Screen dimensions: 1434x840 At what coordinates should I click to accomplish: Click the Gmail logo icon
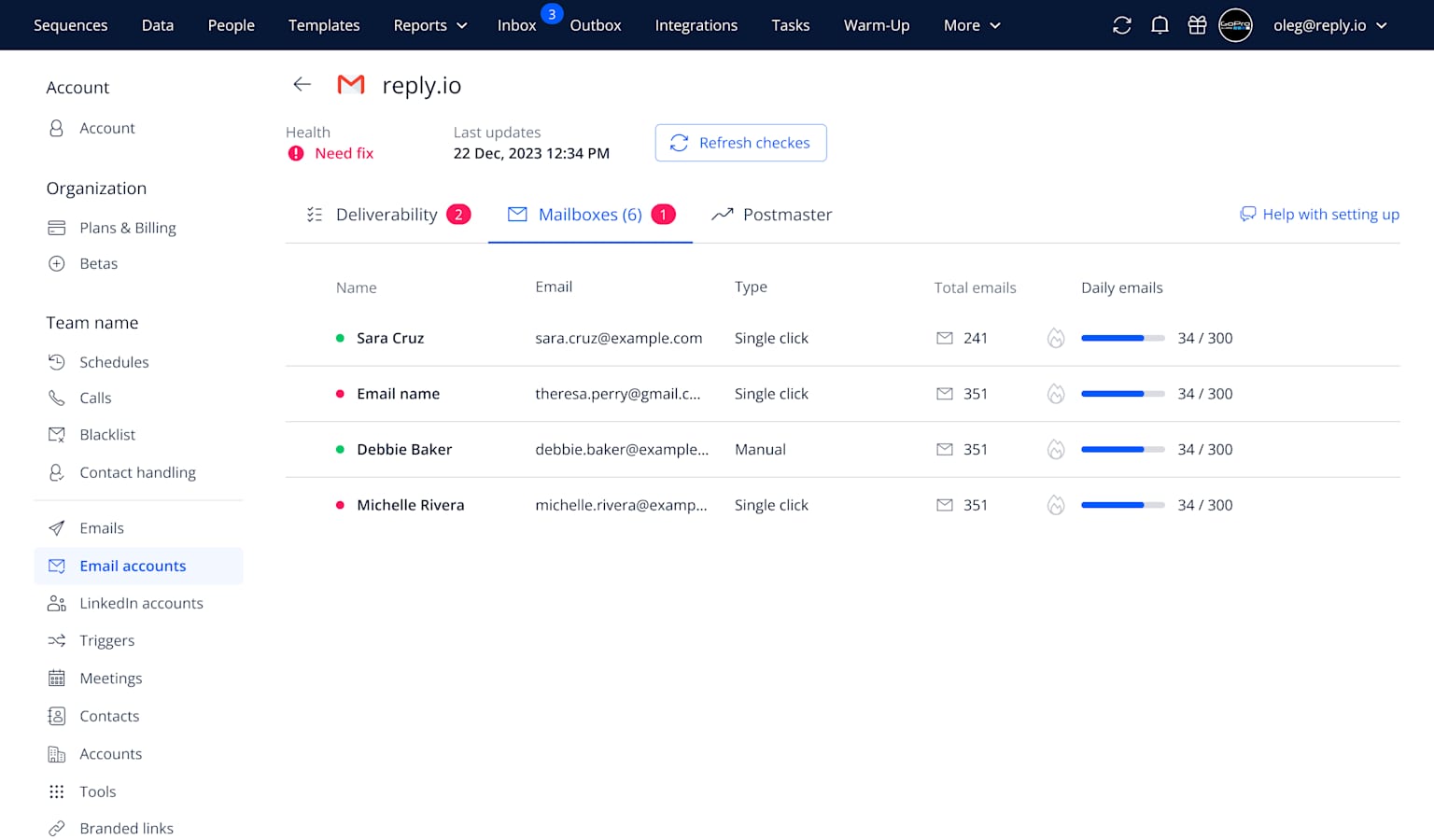pyautogui.click(x=351, y=84)
